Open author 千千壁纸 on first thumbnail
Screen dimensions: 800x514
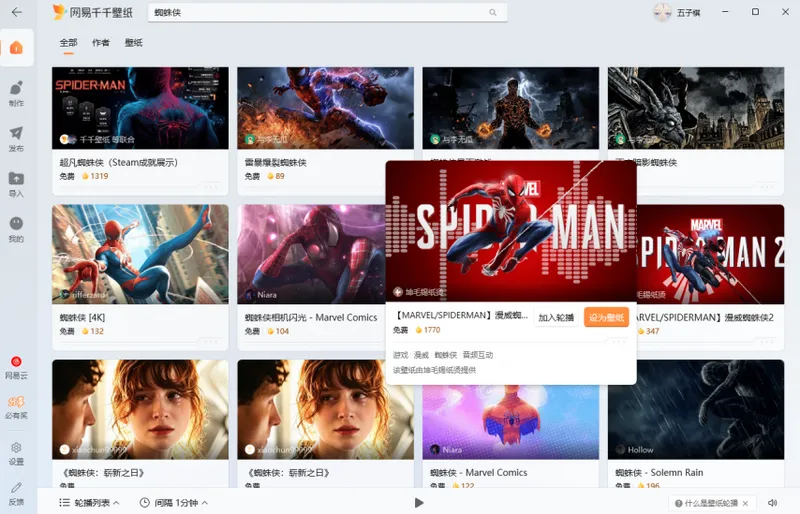97,139
